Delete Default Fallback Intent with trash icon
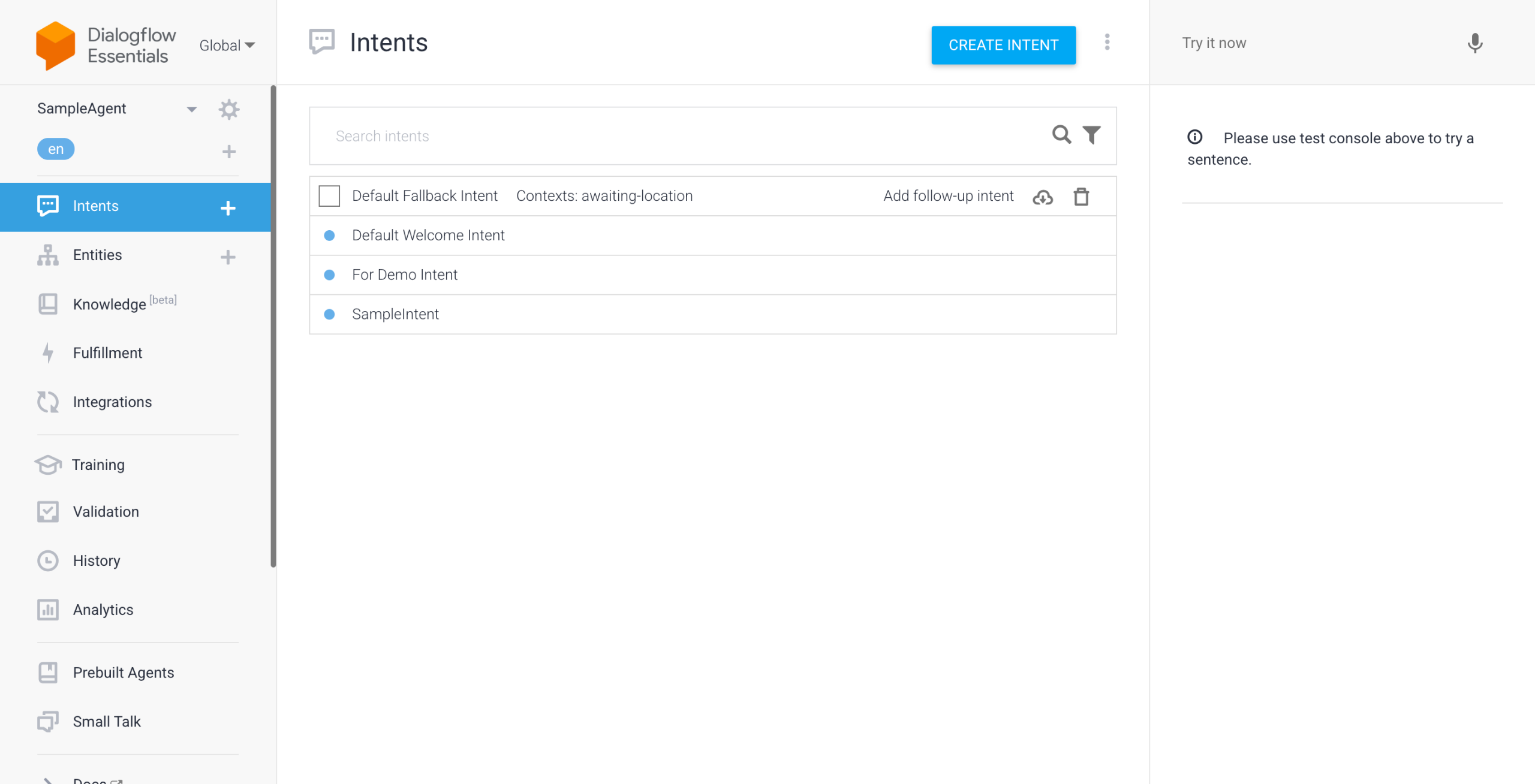1535x784 pixels. click(x=1082, y=196)
